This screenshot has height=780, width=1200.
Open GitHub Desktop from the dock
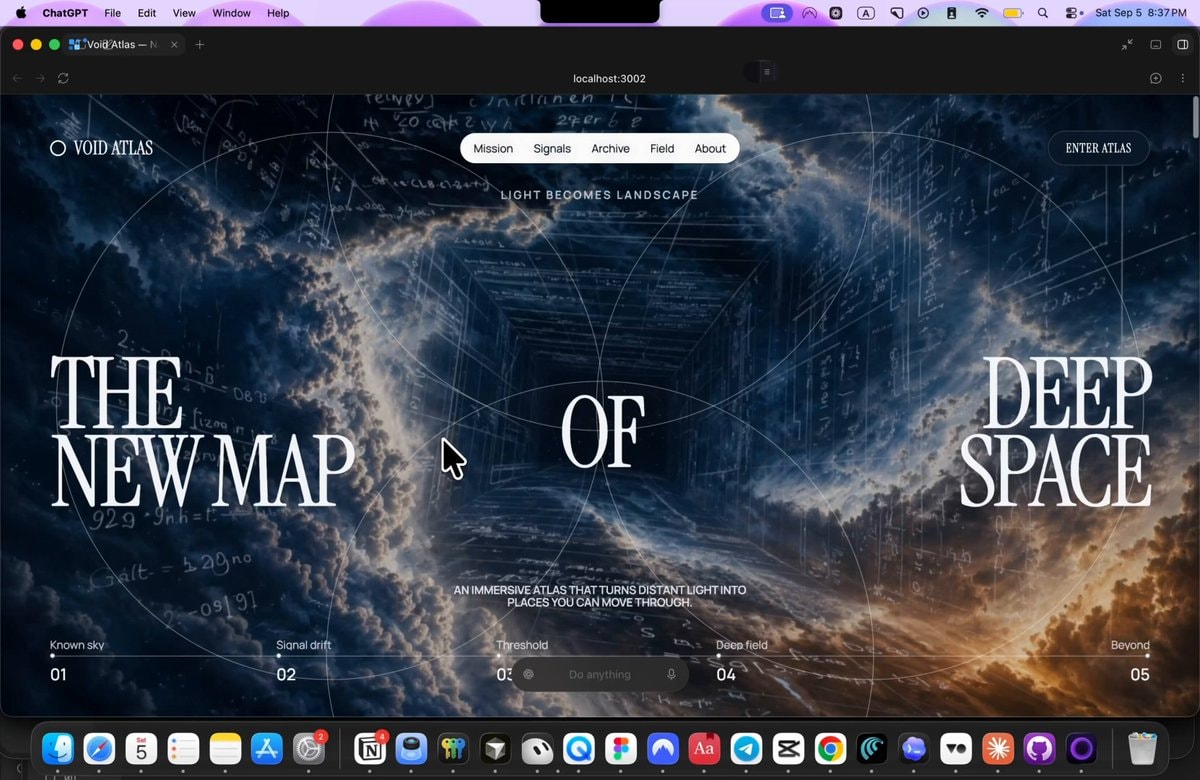(x=1038, y=748)
